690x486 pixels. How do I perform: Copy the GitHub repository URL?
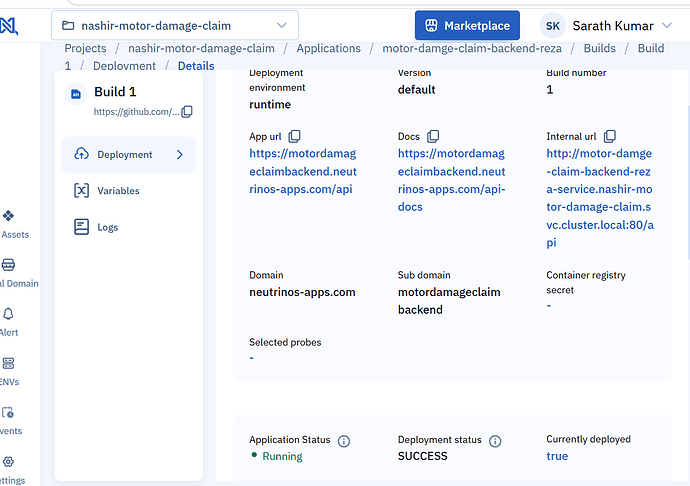[x=187, y=112]
